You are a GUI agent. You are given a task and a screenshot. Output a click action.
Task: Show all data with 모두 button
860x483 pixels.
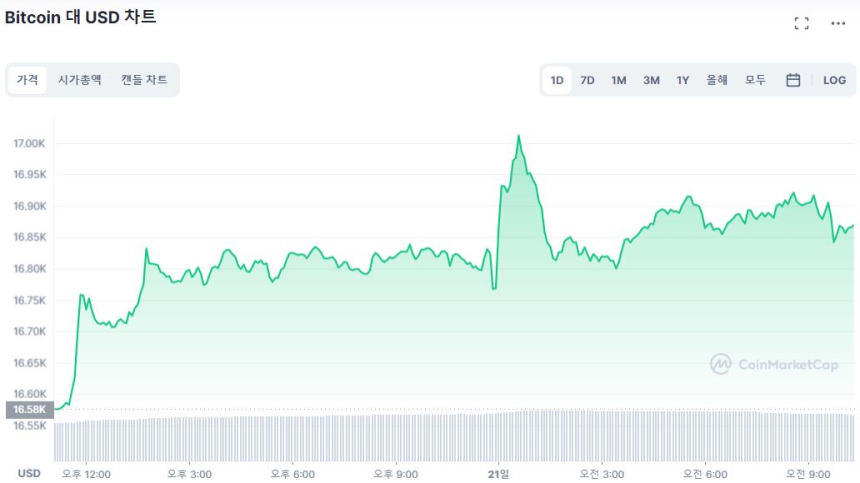point(755,80)
